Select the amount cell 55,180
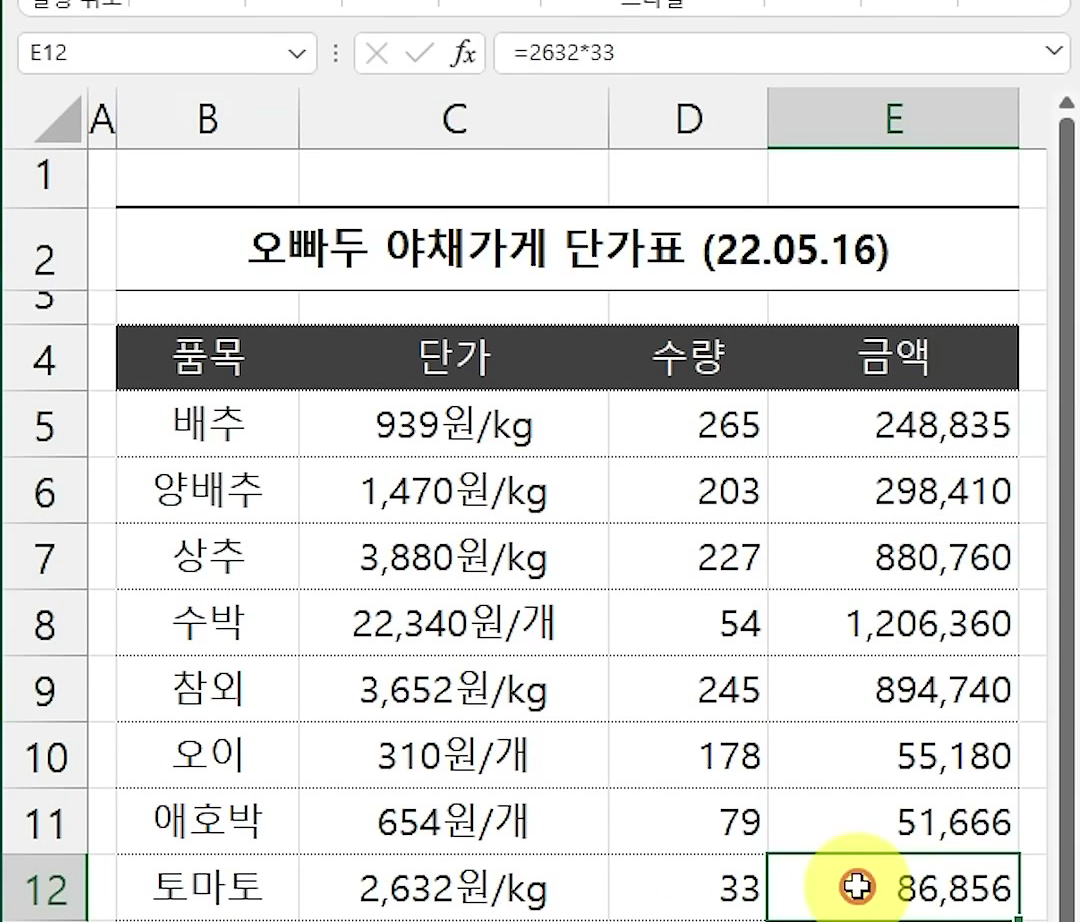 (893, 755)
